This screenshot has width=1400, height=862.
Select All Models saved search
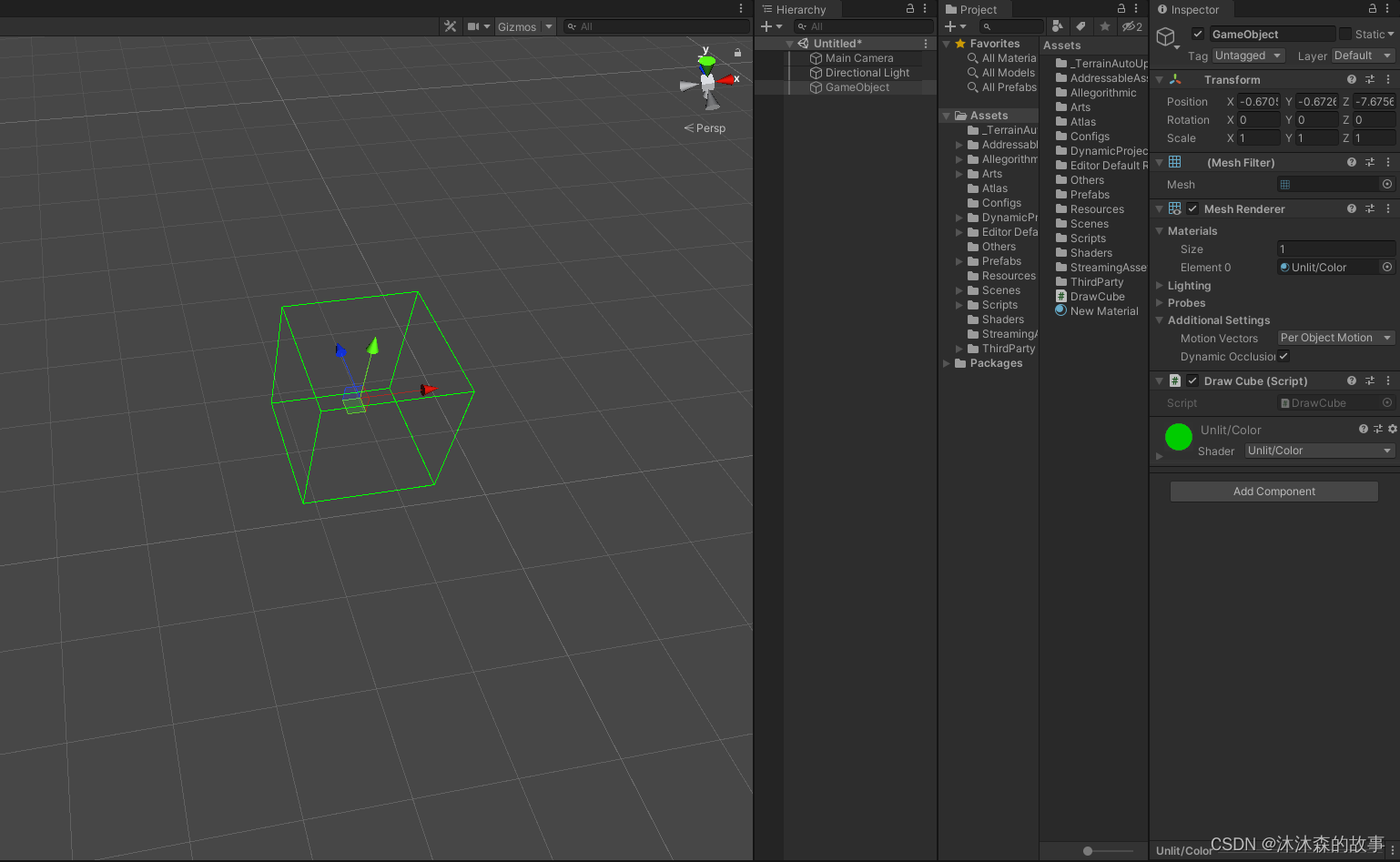pyautogui.click(x=1001, y=73)
